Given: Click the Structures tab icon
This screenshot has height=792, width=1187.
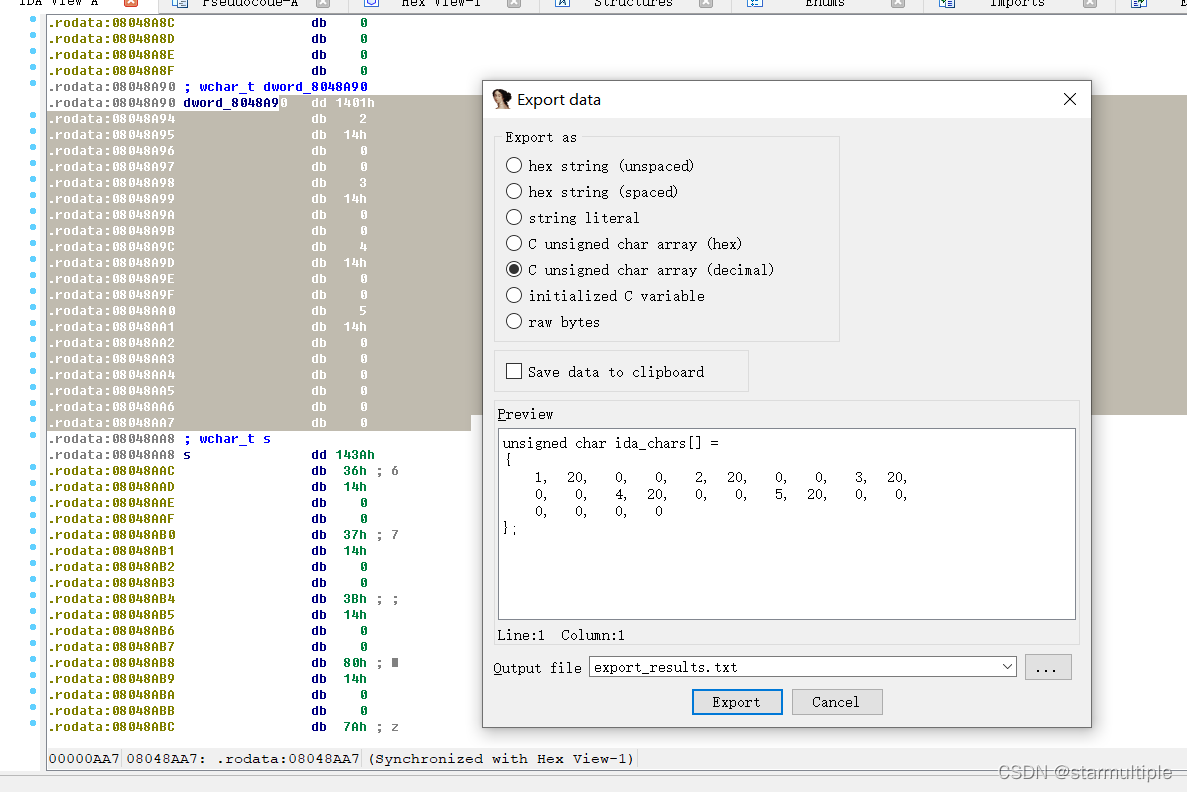Looking at the screenshot, I should click(x=562, y=3).
